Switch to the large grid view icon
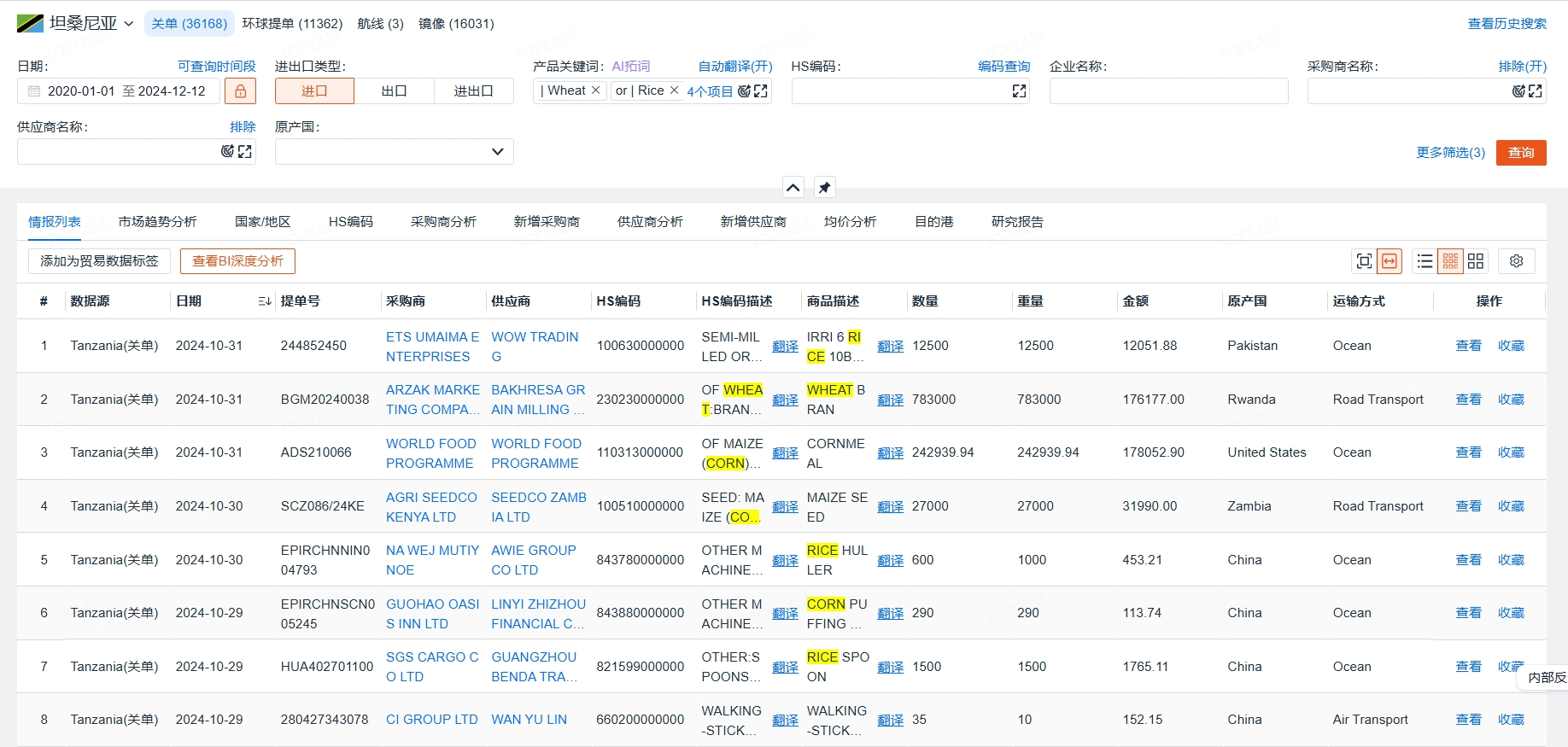Viewport: 1568px width, 747px height. pos(1476,261)
